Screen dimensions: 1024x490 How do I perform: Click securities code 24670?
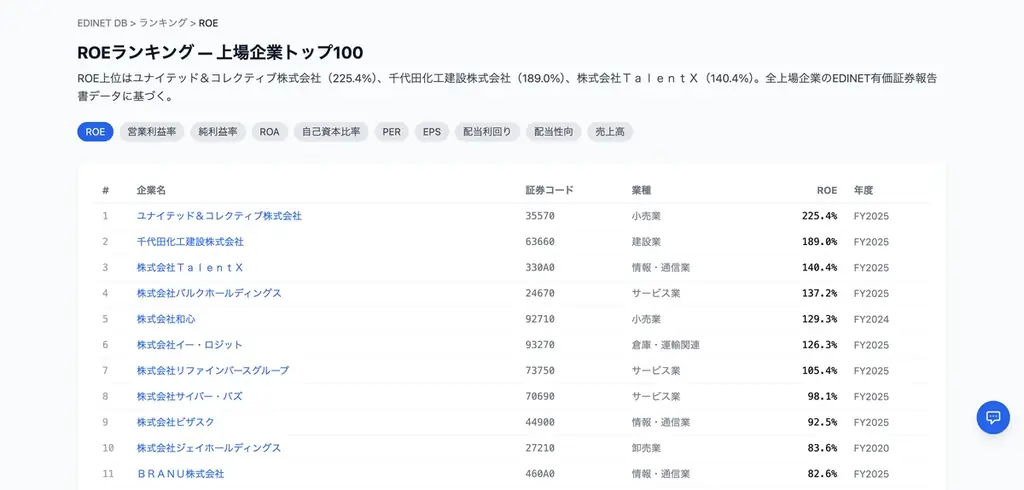pos(540,293)
